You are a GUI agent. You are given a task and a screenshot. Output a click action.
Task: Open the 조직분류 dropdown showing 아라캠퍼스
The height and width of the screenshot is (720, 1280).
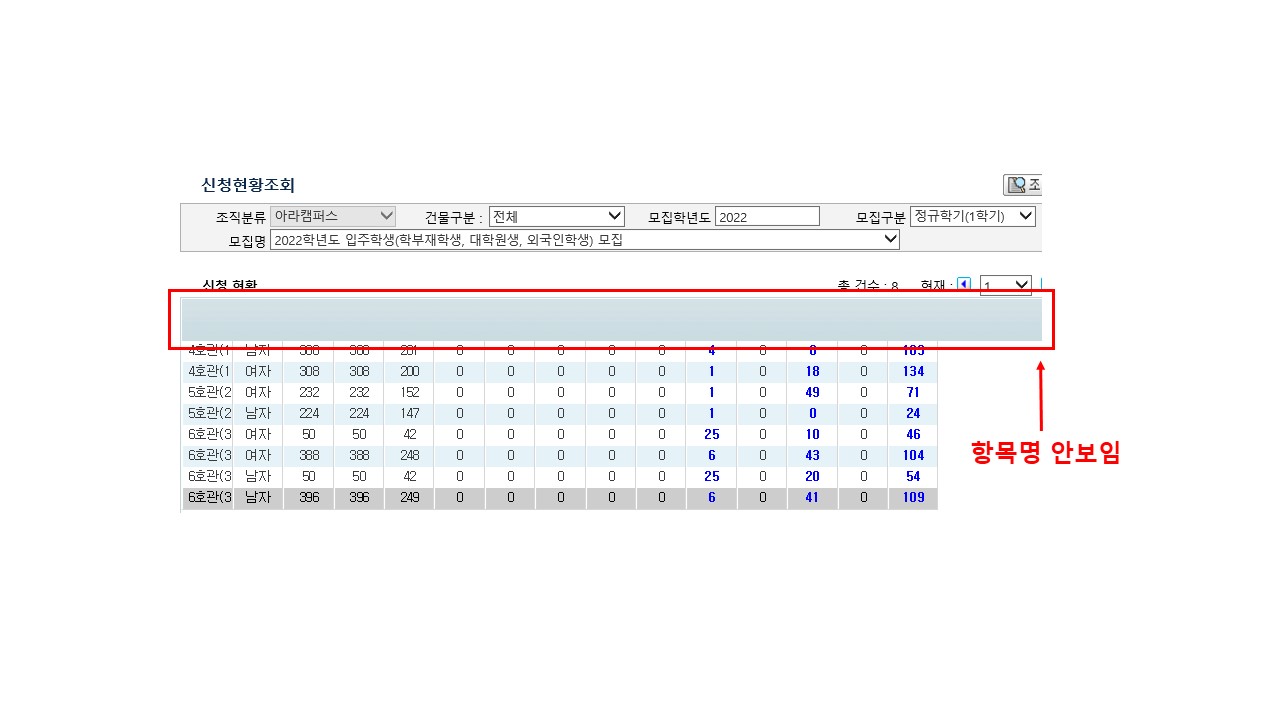[x=334, y=216]
